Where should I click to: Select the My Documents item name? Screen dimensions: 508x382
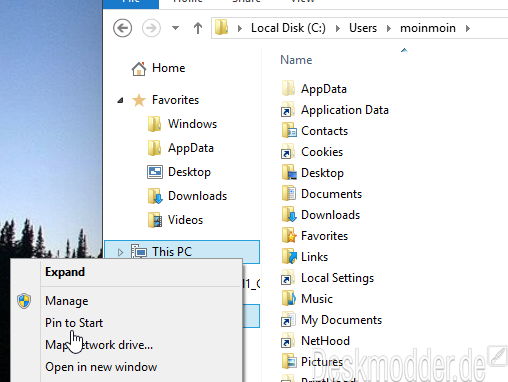tap(341, 320)
